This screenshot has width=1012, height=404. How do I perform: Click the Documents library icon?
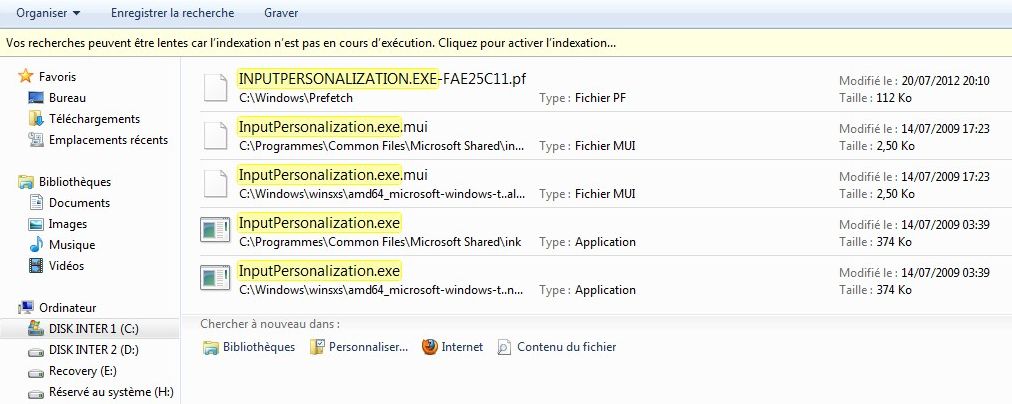click(36, 203)
